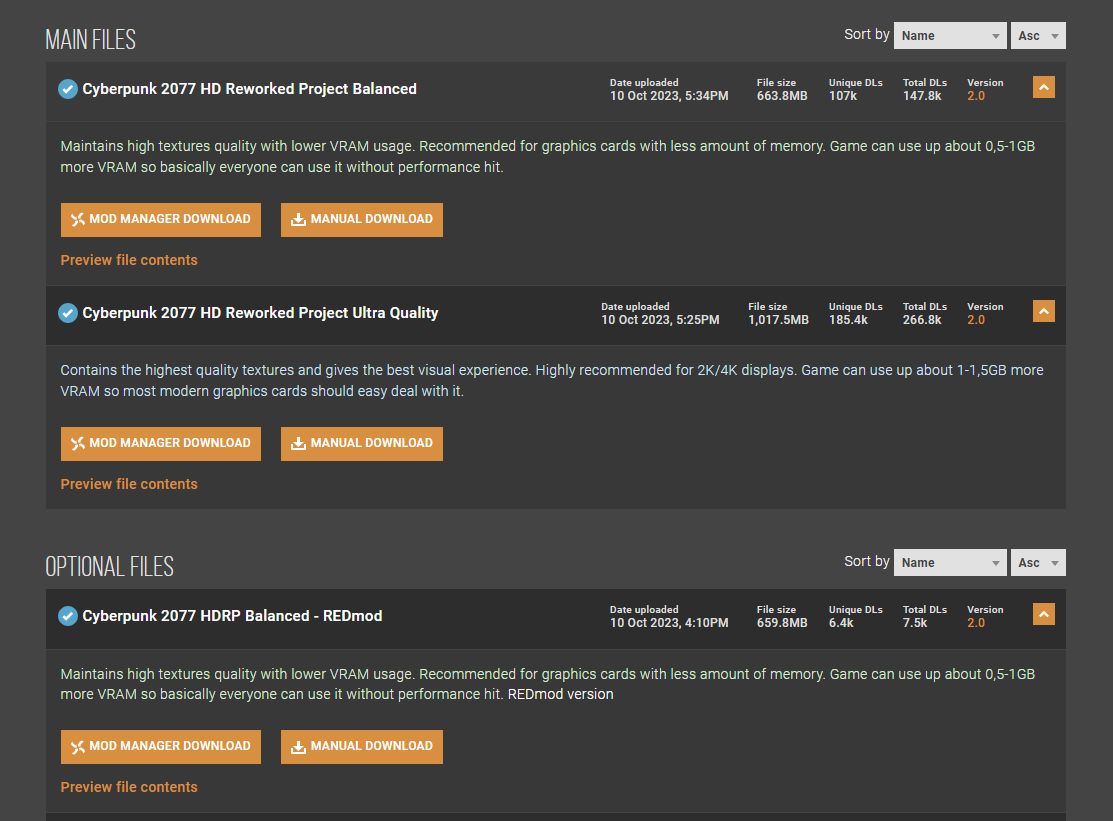1113x821 pixels.
Task: Click version 2.0 of Balanced main file
Action: coord(976,96)
